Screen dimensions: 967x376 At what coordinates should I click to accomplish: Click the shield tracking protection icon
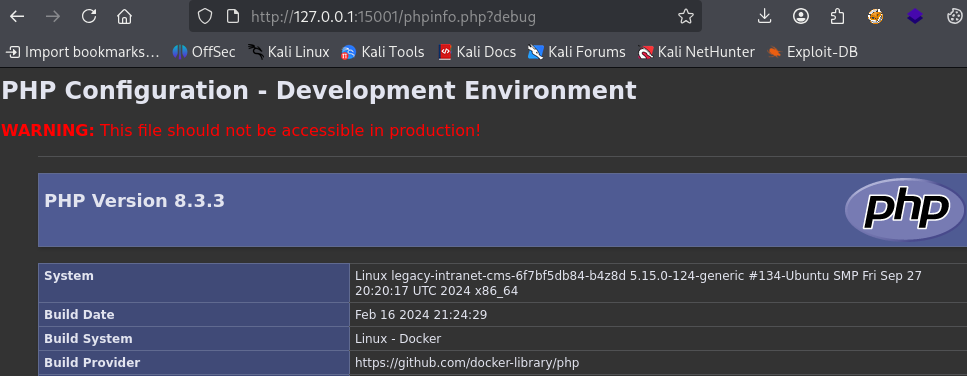click(x=205, y=17)
